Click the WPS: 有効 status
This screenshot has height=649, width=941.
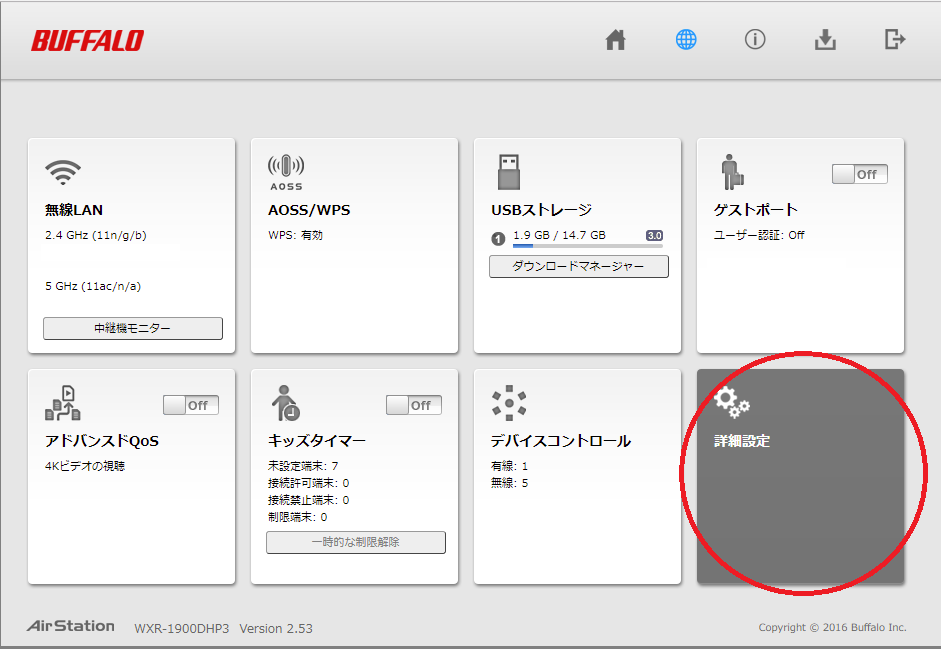point(295,235)
